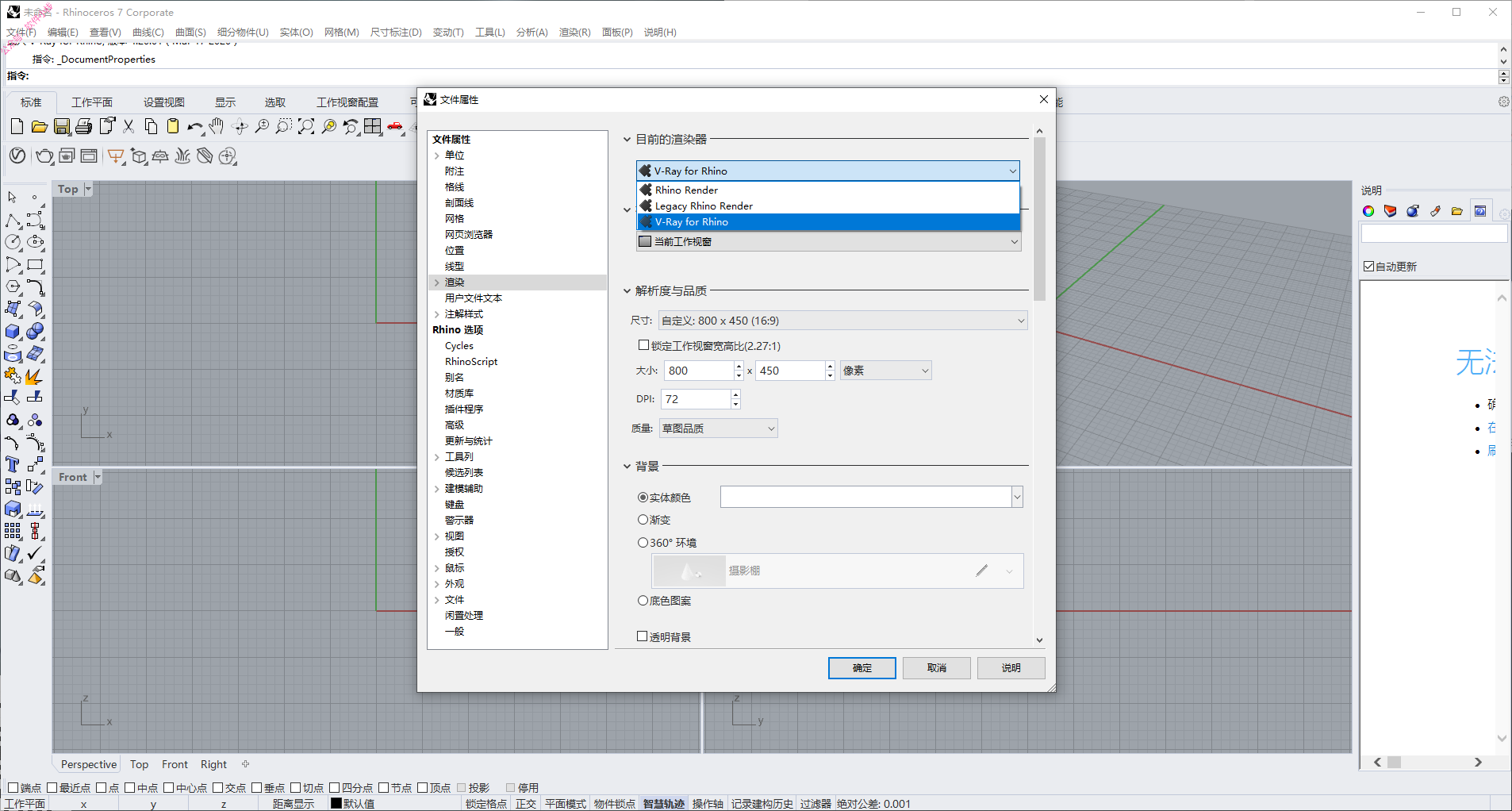Select solid color background radio button
This screenshot has width=1512, height=811.
click(643, 498)
